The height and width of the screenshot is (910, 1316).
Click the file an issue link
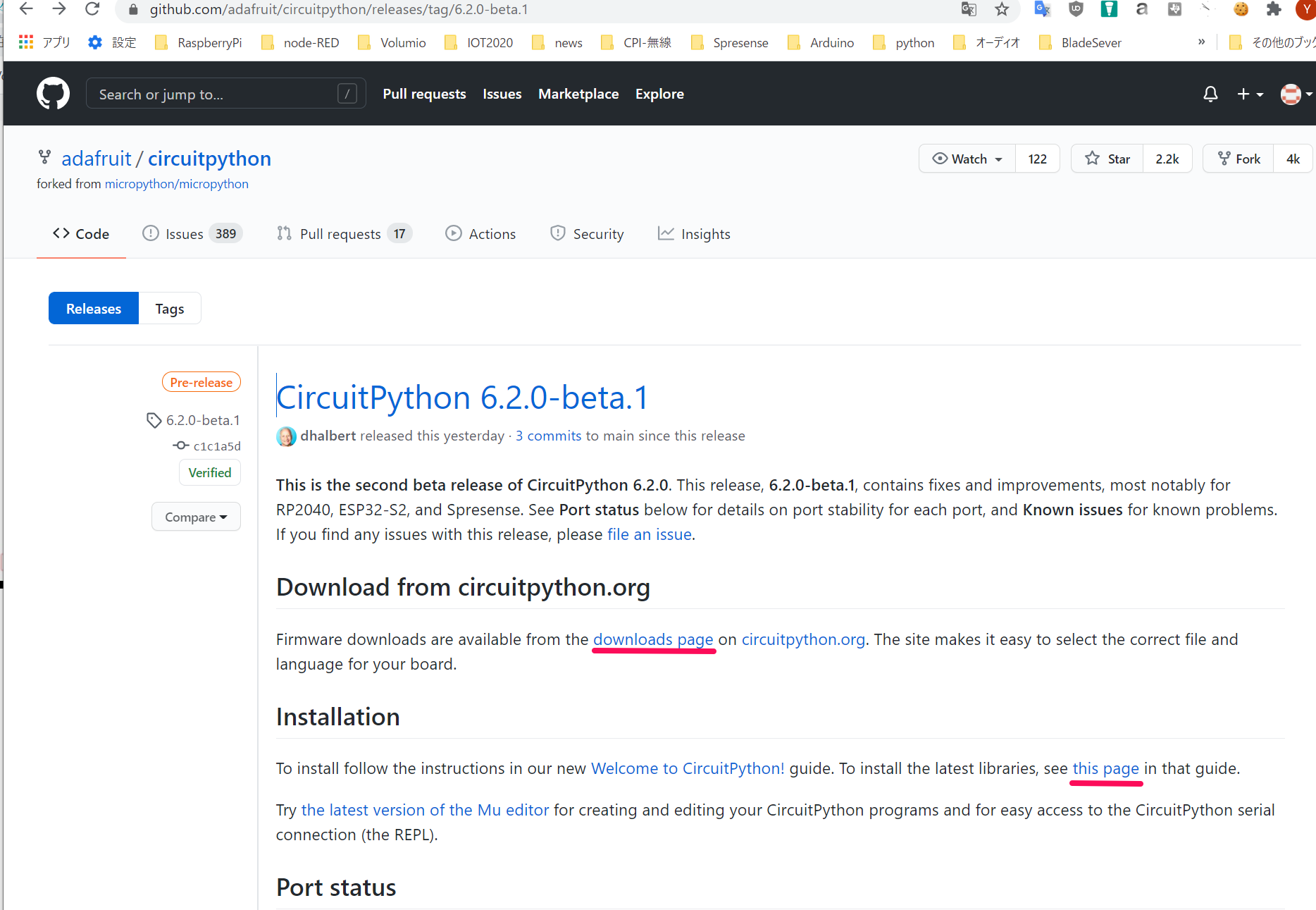648,534
